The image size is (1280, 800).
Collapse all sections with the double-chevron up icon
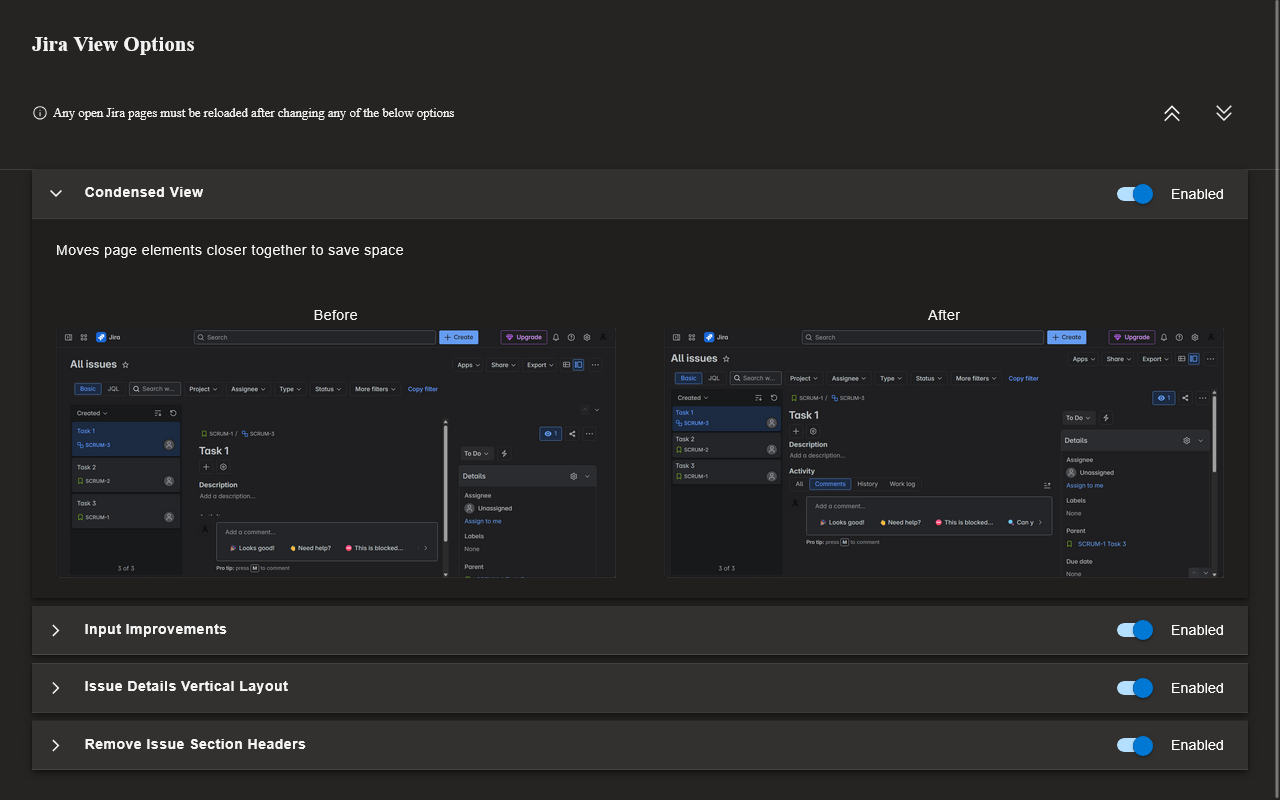[x=1171, y=113]
